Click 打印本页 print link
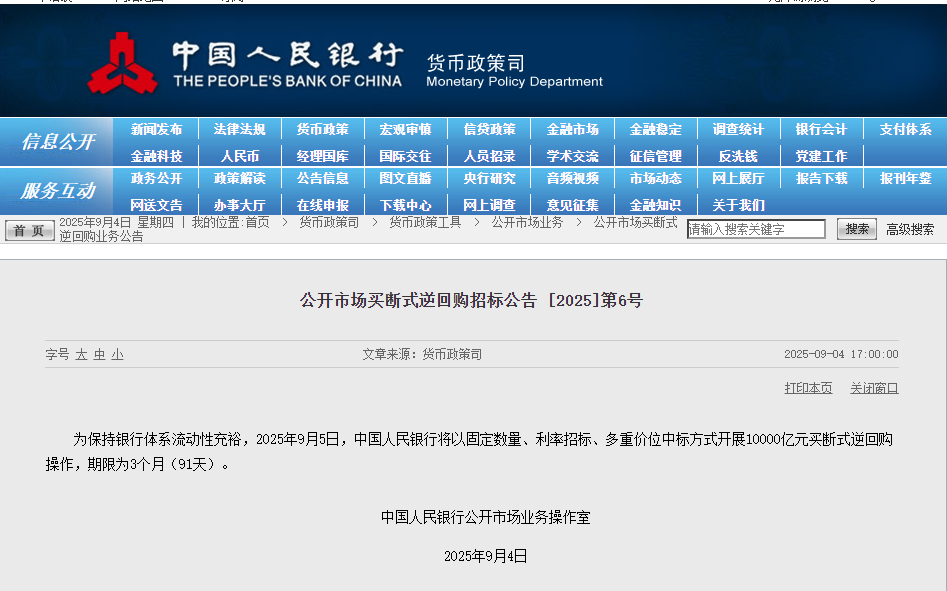Screen dimensions: 947x591 coord(808,388)
